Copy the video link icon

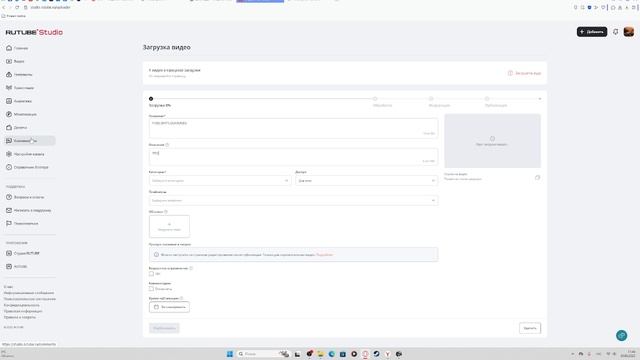coord(538,178)
